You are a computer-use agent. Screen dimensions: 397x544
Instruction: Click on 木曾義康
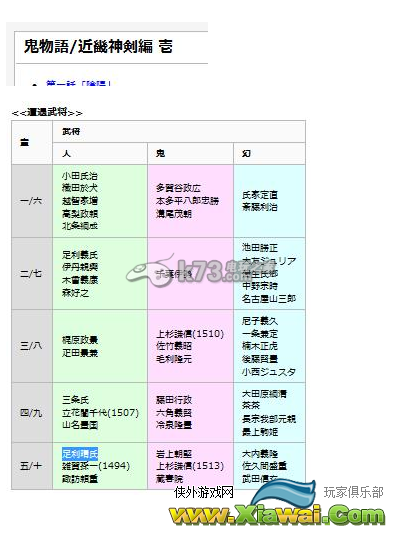point(80,280)
